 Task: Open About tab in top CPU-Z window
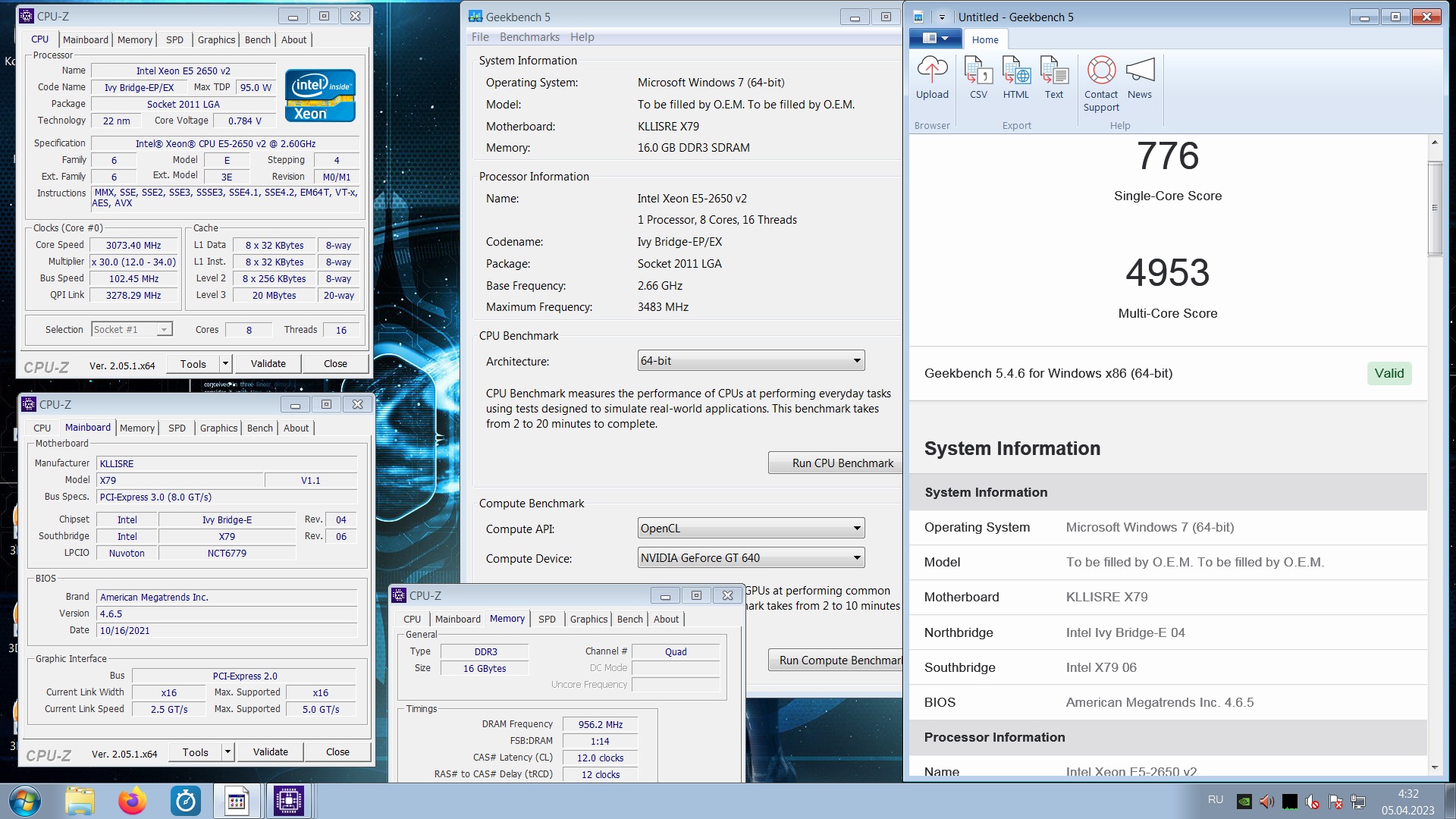(x=294, y=39)
